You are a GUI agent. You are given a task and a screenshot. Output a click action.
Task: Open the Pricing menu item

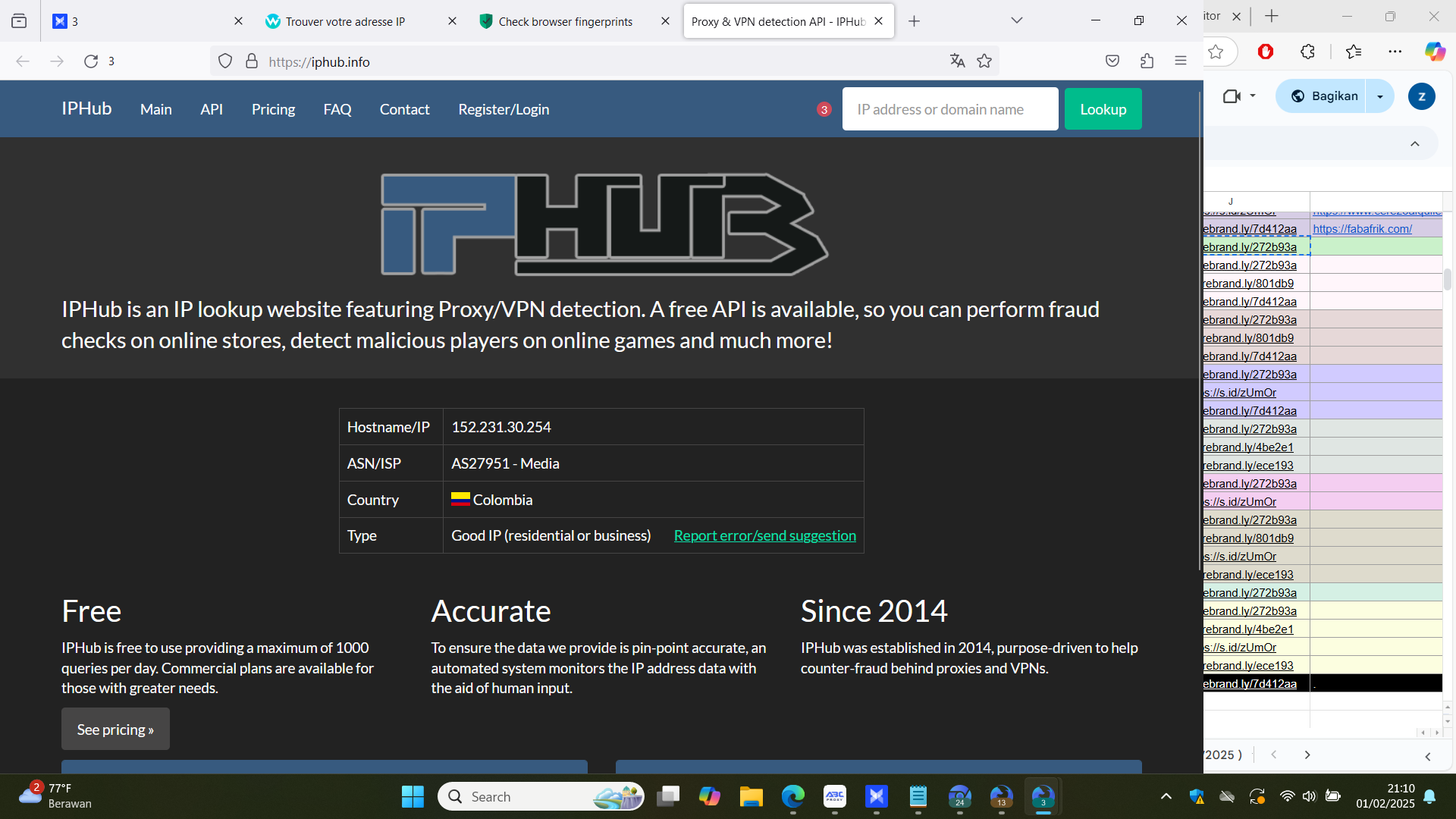[273, 109]
